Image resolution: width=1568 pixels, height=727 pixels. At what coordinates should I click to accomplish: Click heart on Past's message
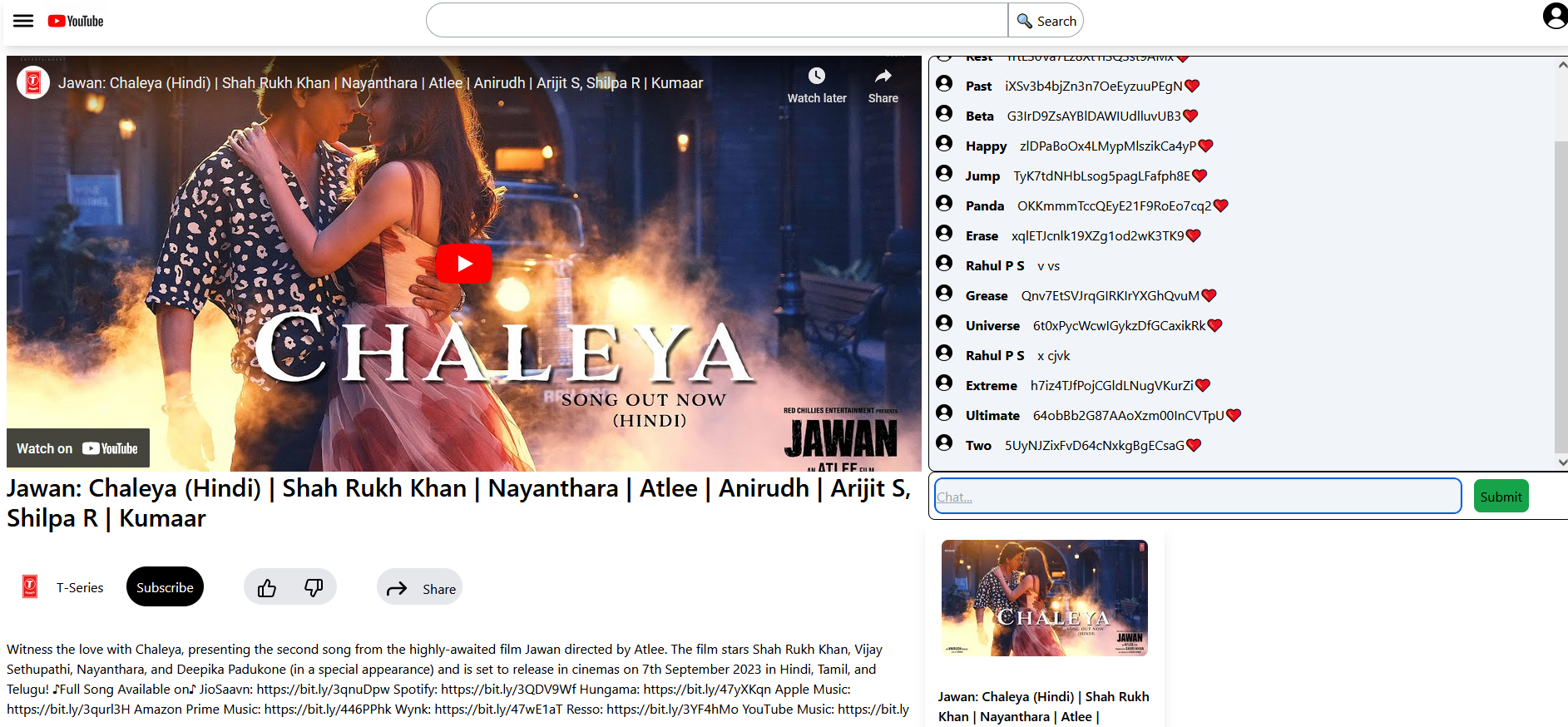1192,86
